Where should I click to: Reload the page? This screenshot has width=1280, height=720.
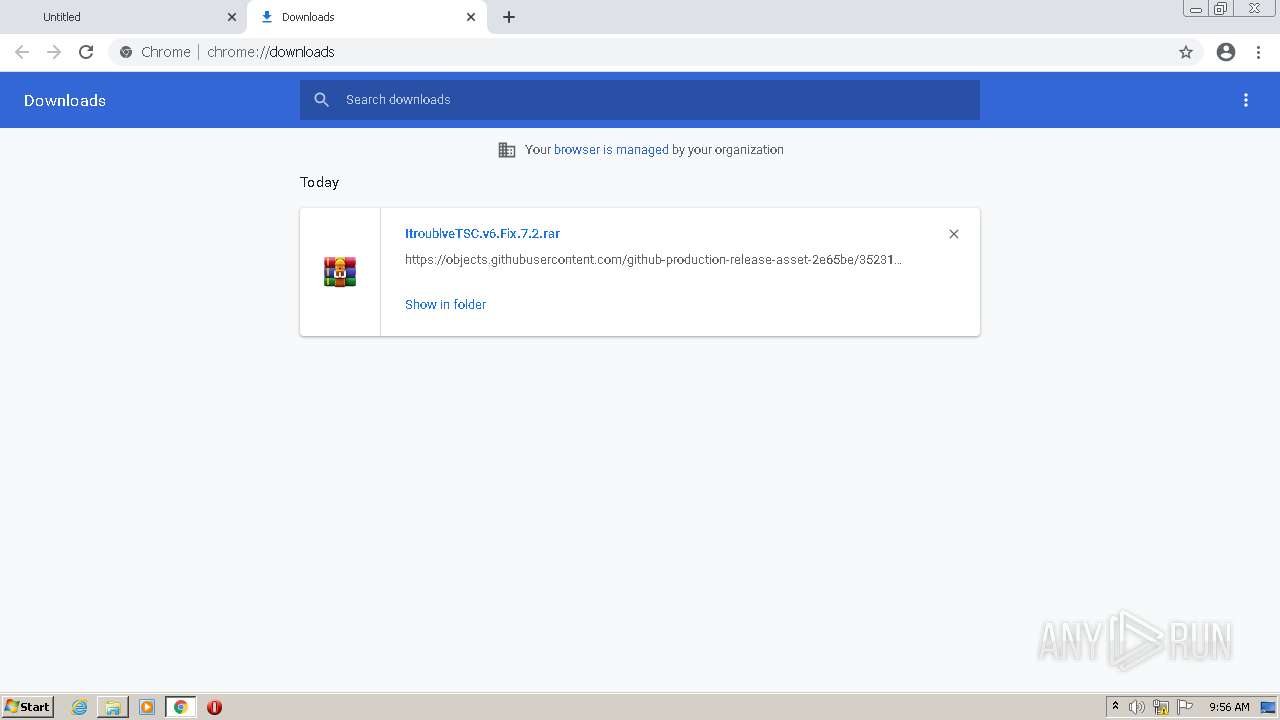coord(86,52)
